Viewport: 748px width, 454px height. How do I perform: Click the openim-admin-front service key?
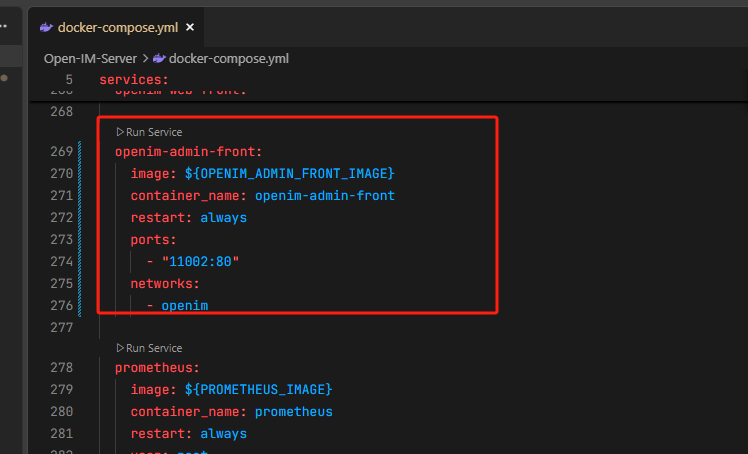[x=188, y=152]
